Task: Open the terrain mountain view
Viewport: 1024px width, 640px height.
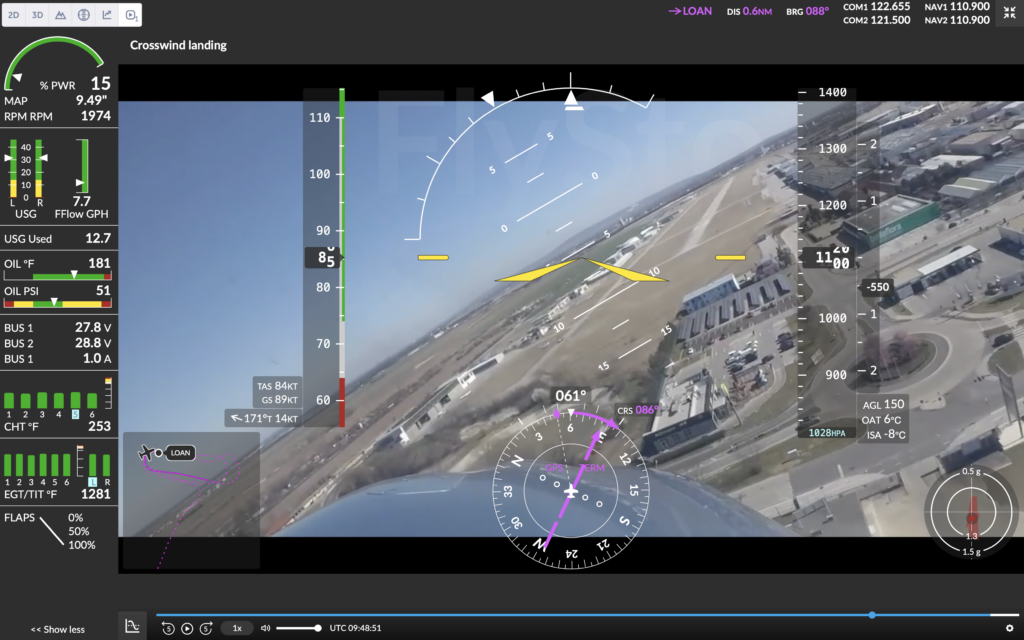Action: coord(61,15)
